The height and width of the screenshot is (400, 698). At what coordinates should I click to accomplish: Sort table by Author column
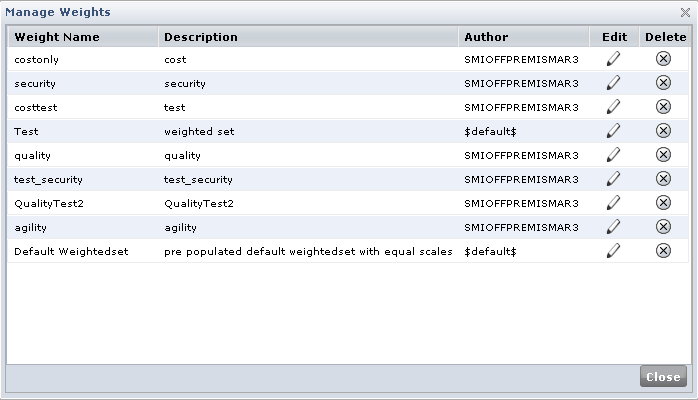(486, 37)
